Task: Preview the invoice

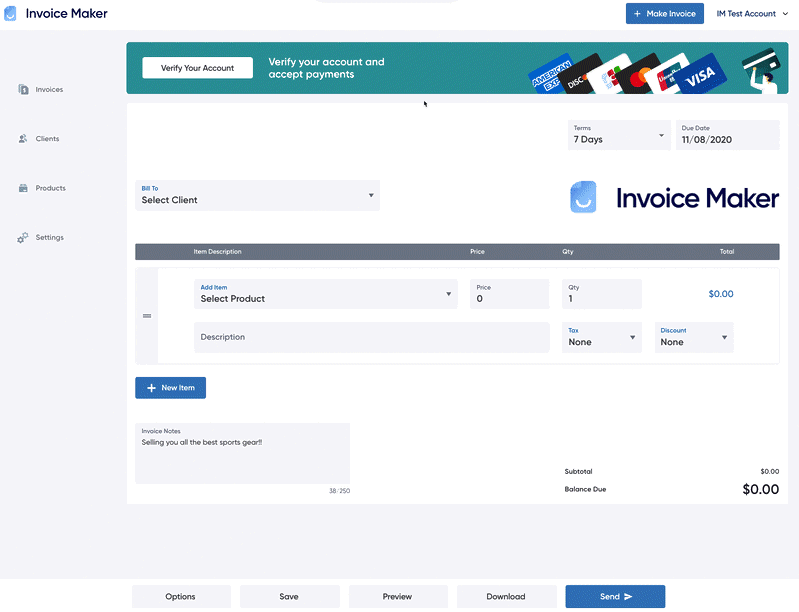Action: tap(398, 597)
